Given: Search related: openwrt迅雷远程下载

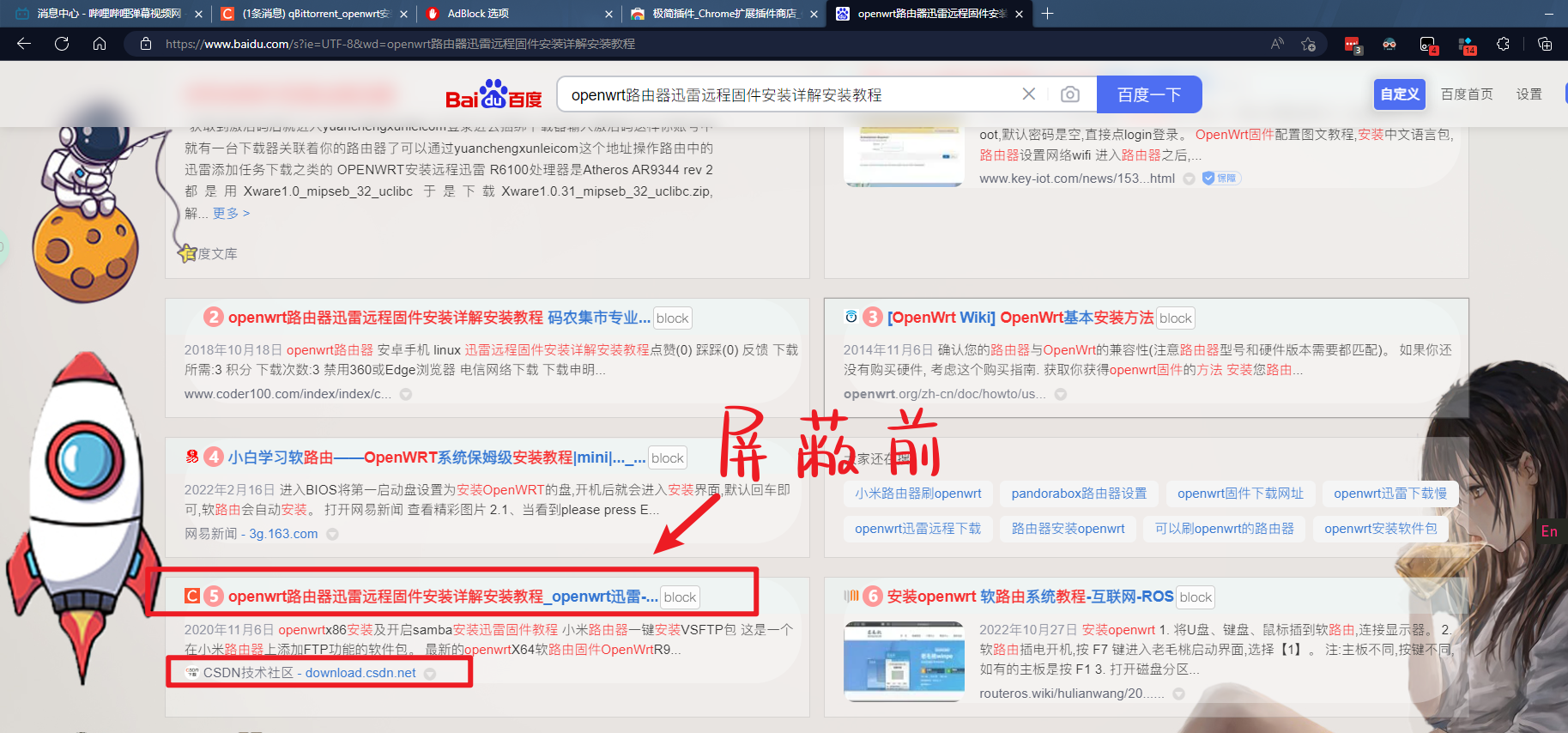Looking at the screenshot, I should (918, 529).
